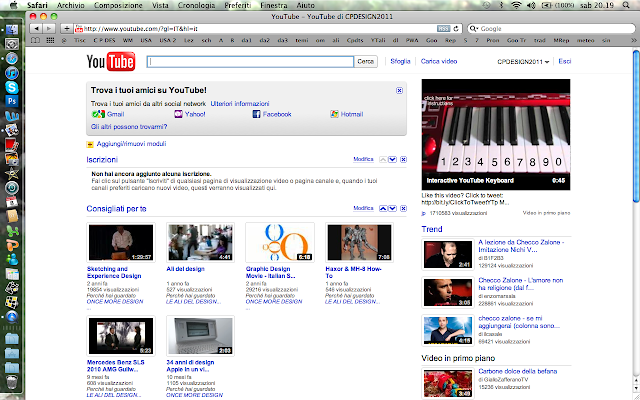
Task: Click Ulteriori informazioni link
Action: tap(240, 104)
